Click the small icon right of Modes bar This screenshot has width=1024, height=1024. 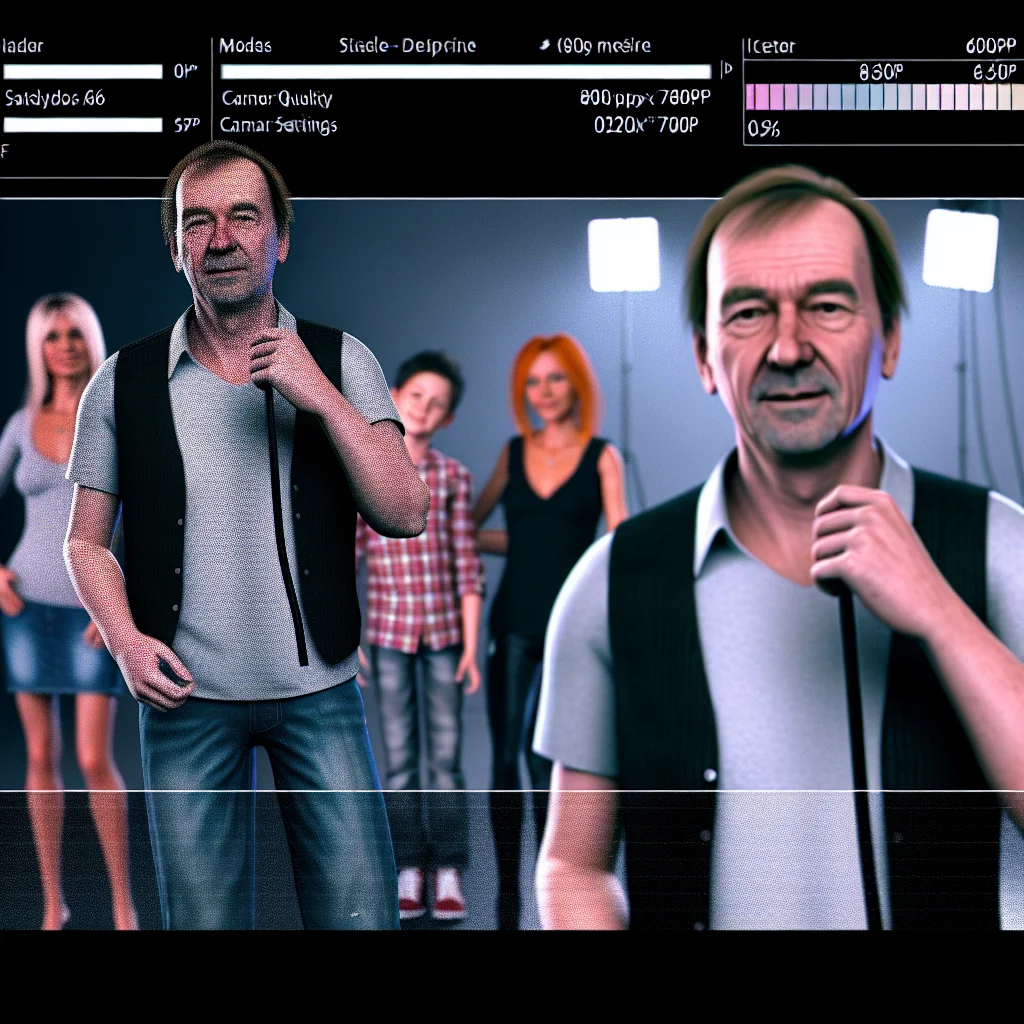tap(726, 71)
